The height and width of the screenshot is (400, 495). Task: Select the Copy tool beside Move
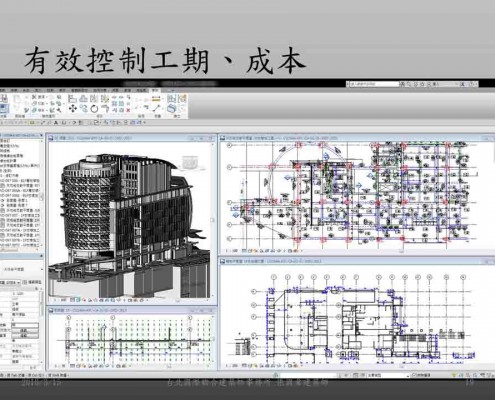[84, 108]
